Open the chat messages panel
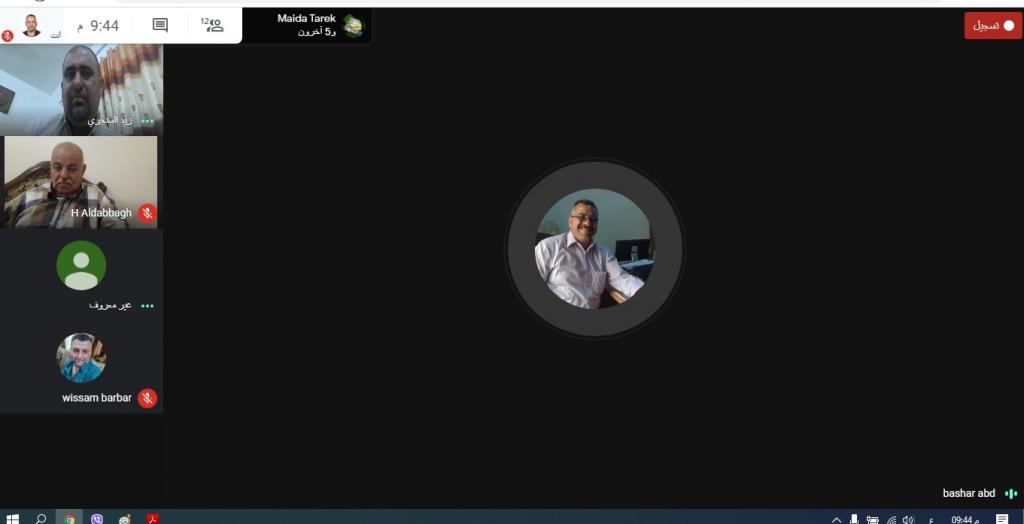This screenshot has width=1024, height=524. [x=160, y=25]
